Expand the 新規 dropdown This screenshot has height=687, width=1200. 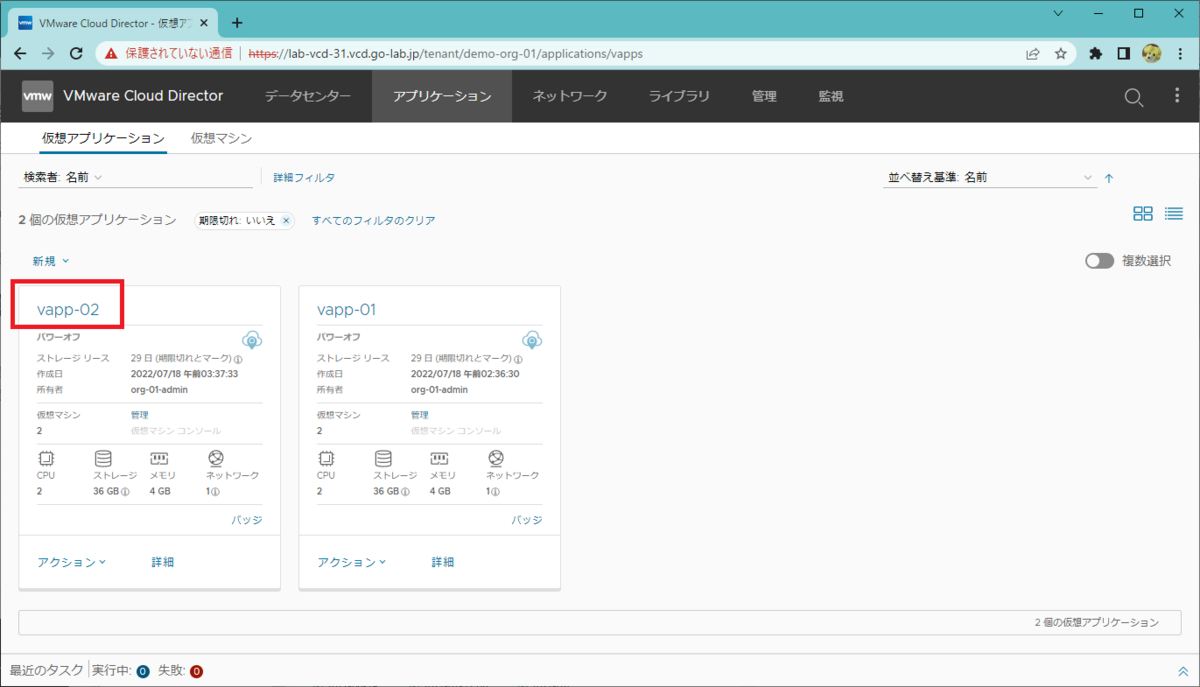click(51, 260)
